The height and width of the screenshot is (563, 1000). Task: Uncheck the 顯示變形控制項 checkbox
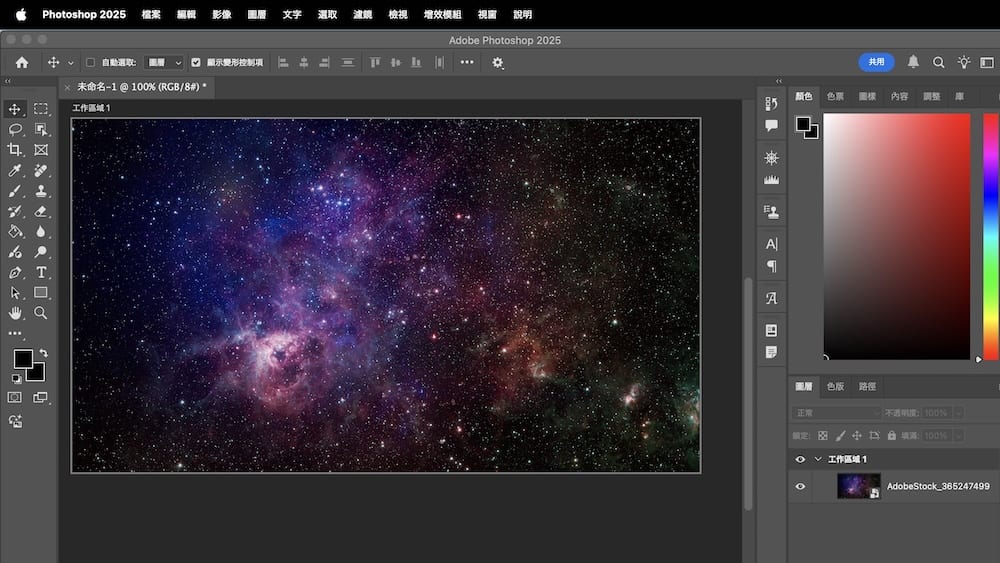196,62
